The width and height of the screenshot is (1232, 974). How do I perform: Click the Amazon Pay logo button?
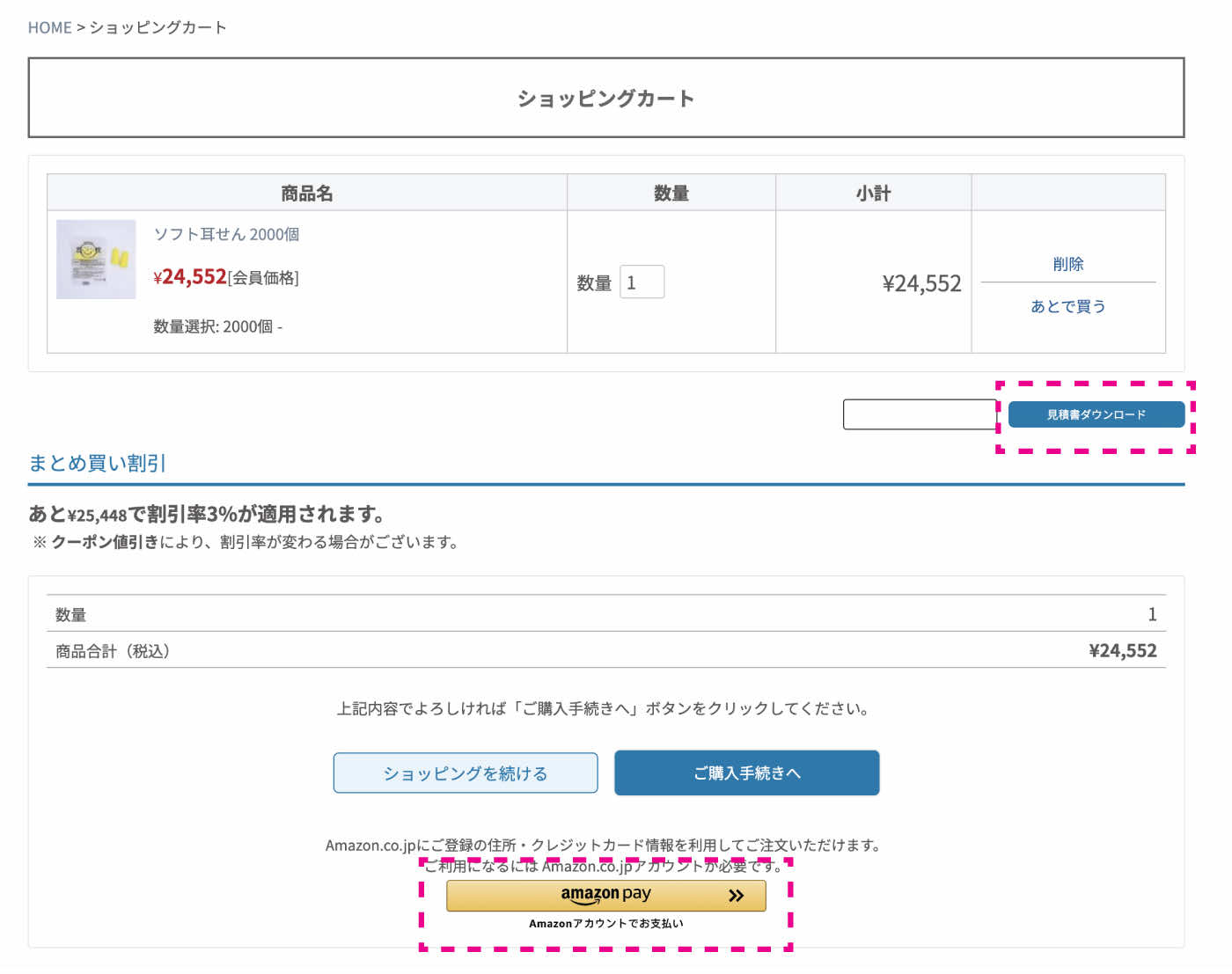pos(606,895)
